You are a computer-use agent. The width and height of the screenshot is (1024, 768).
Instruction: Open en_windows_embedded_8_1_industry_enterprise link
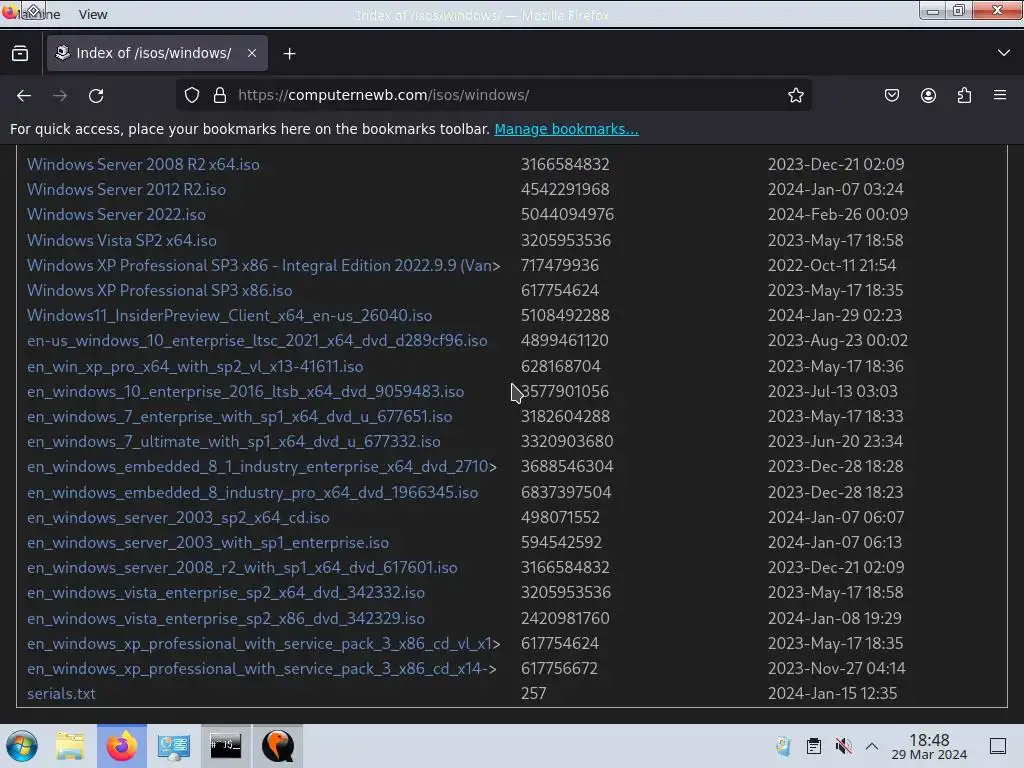point(261,467)
